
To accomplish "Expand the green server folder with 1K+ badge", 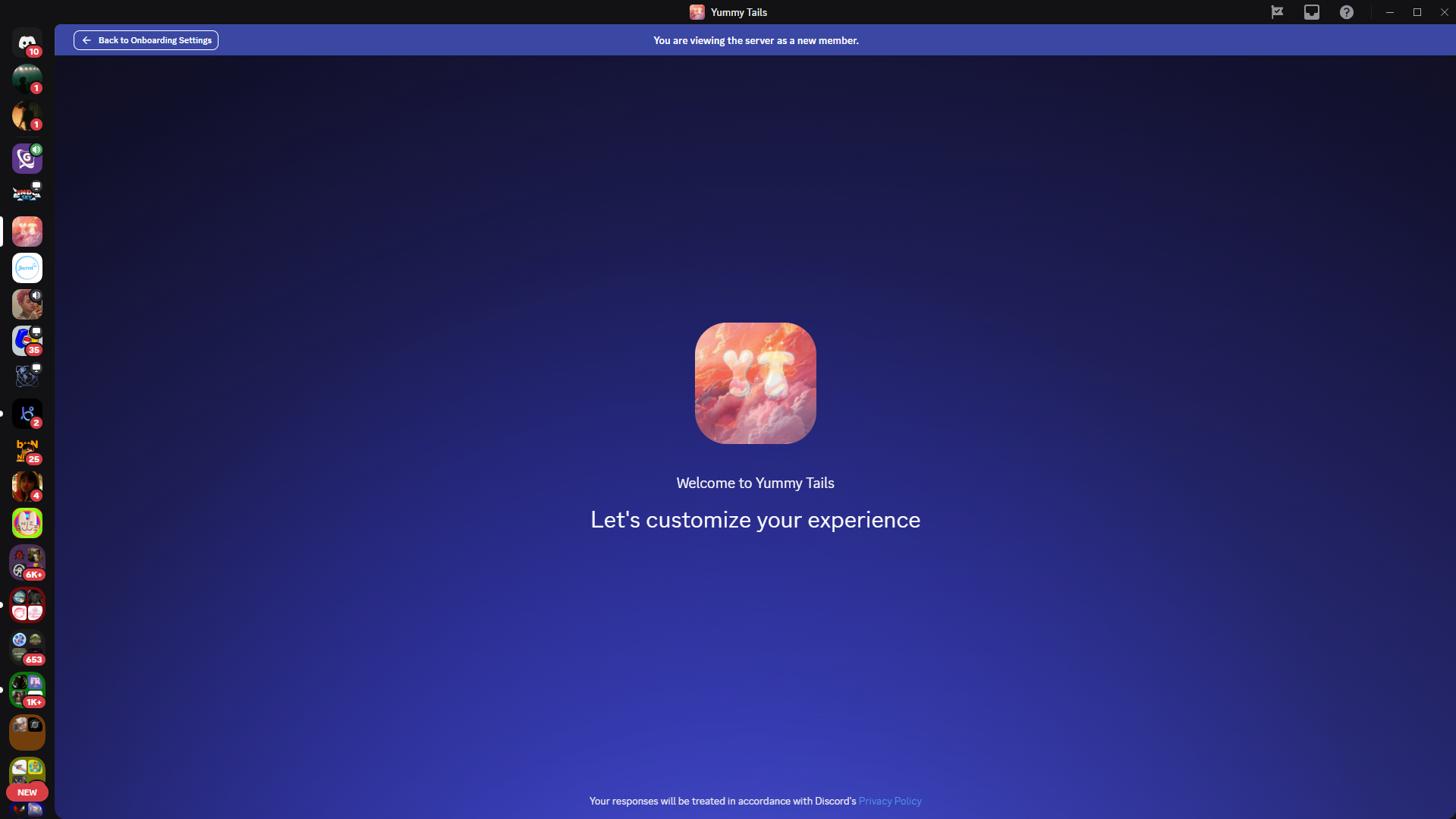I will 27,690.
